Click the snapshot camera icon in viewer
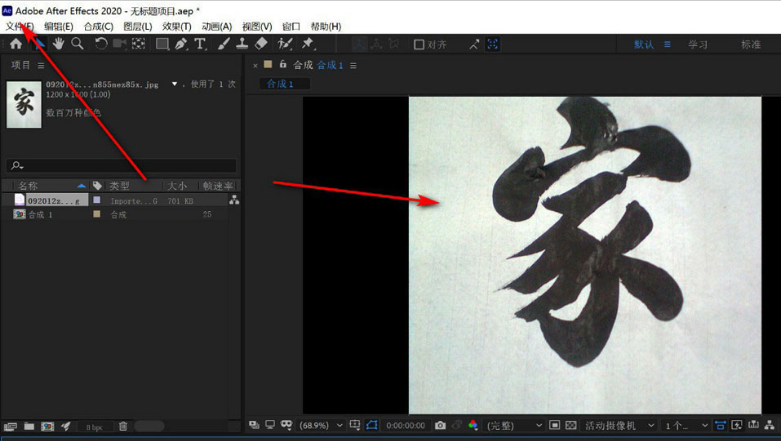 point(440,426)
